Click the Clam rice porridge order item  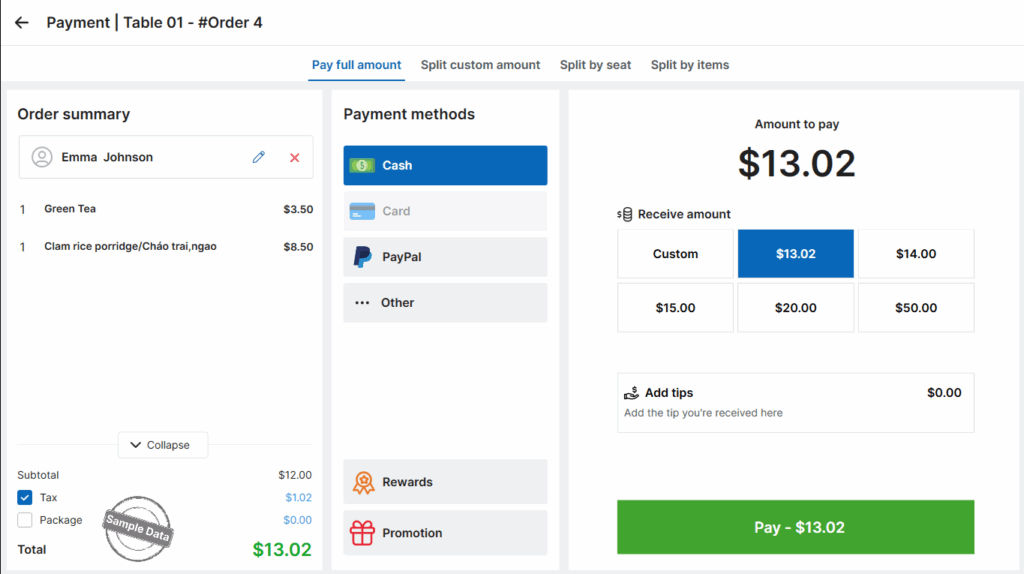(130, 246)
